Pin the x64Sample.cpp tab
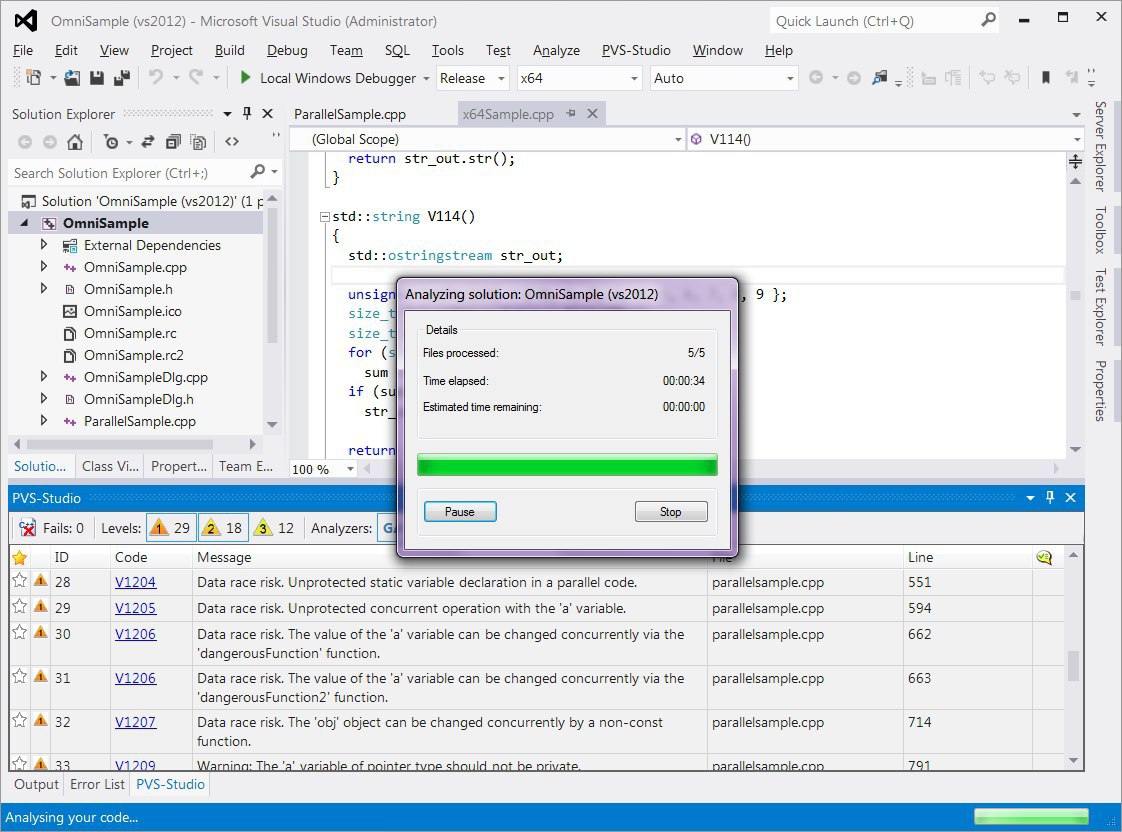Viewport: 1122px width, 832px height. [x=571, y=114]
